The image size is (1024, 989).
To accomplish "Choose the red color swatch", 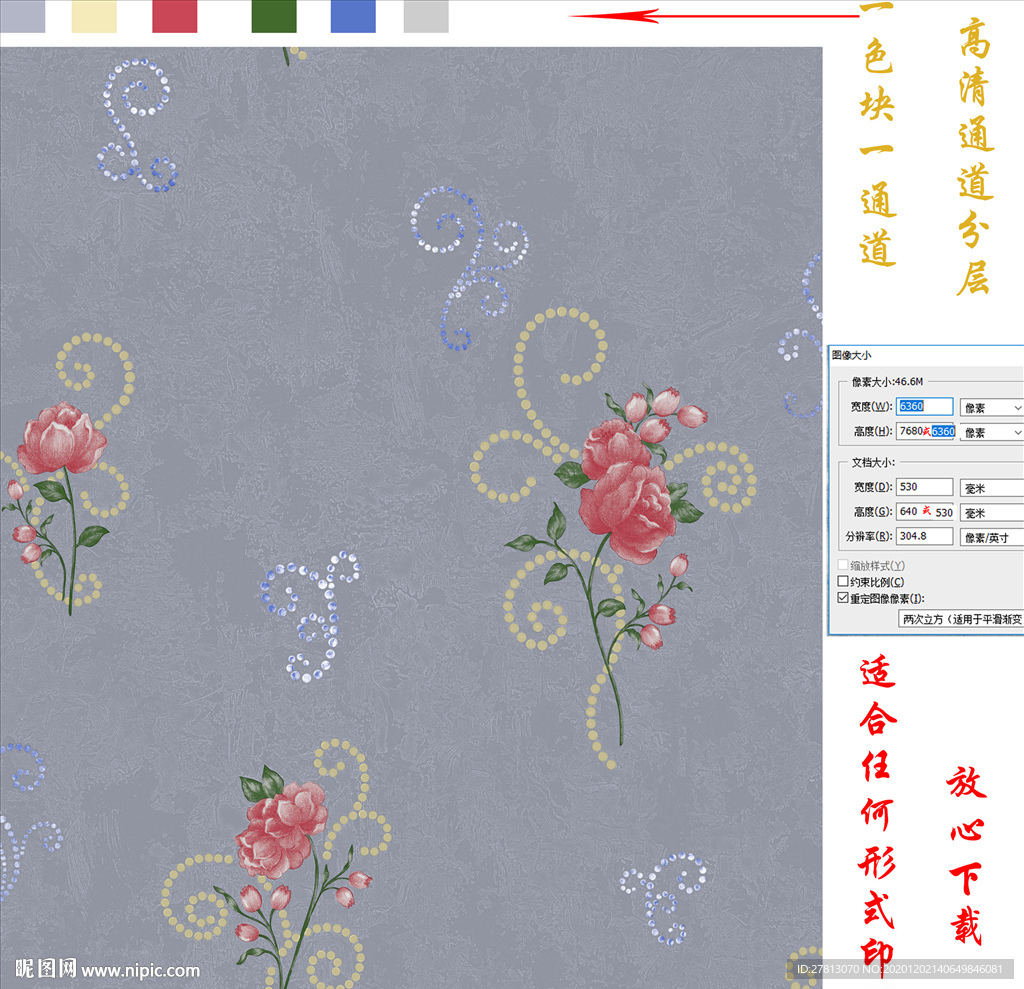I will pos(175,16).
